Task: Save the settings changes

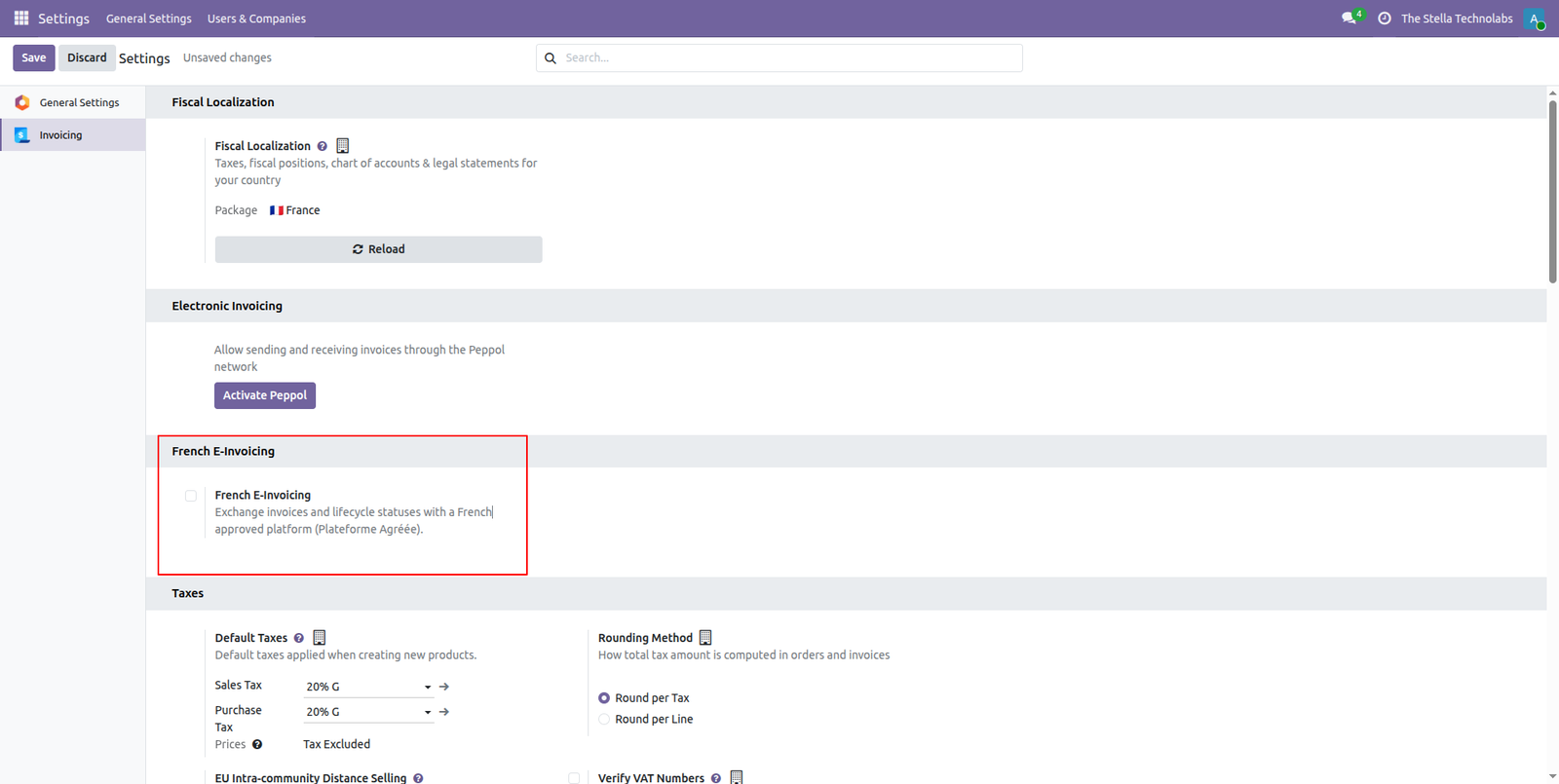Action: tap(34, 58)
